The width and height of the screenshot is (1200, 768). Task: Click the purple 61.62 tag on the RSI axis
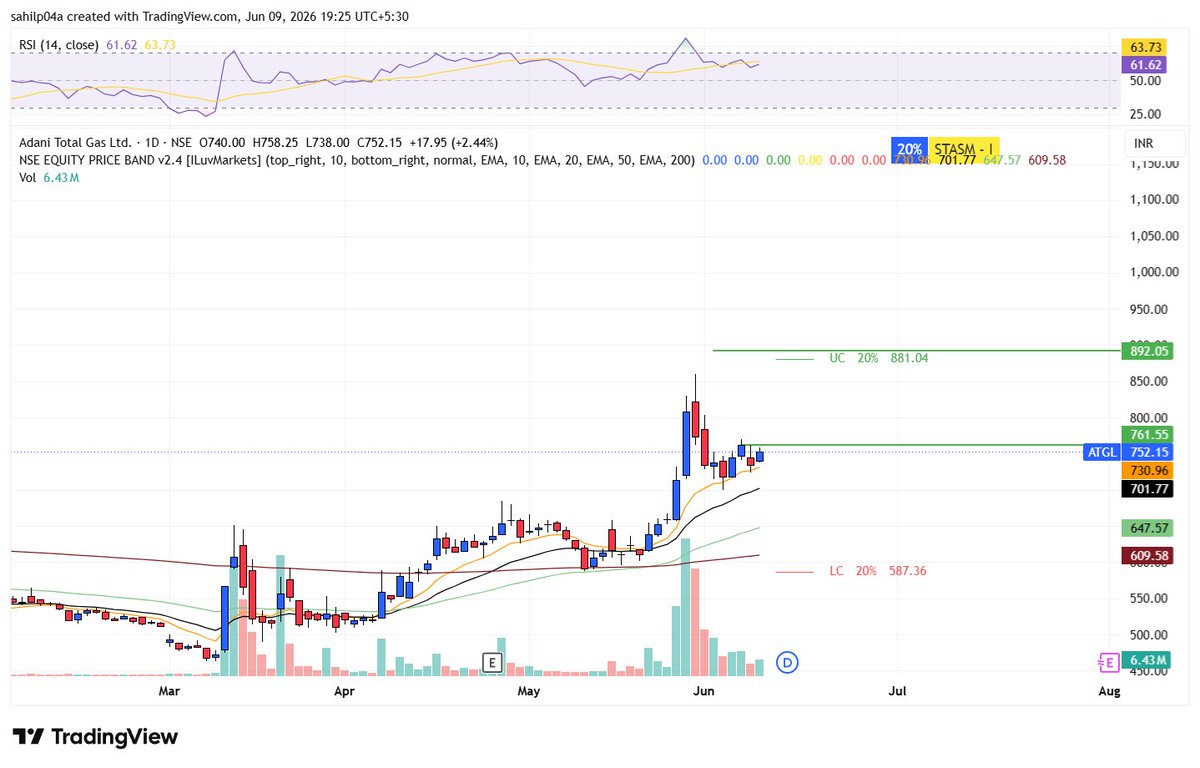point(1146,65)
